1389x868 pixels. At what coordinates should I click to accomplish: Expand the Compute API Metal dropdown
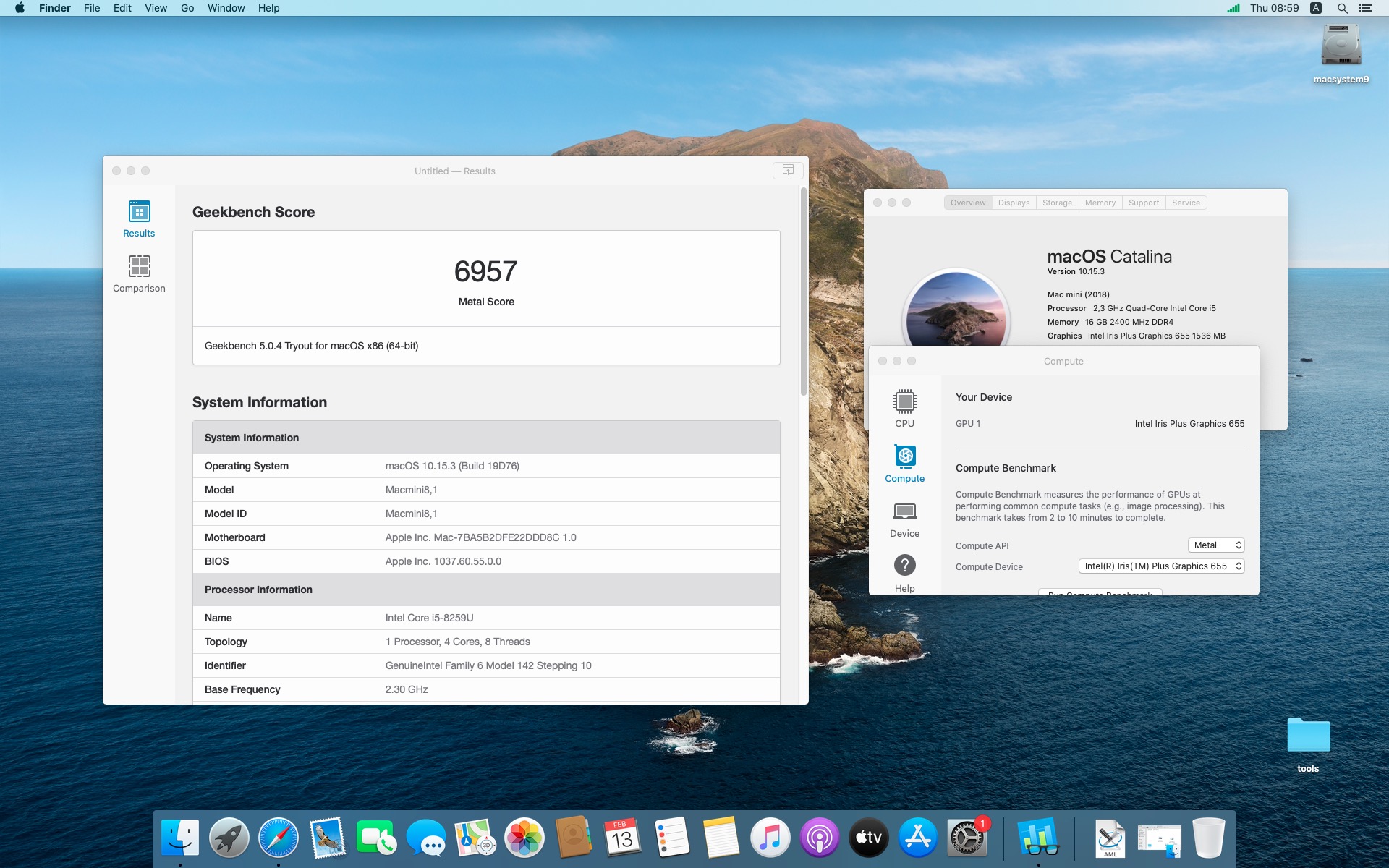pos(1215,545)
